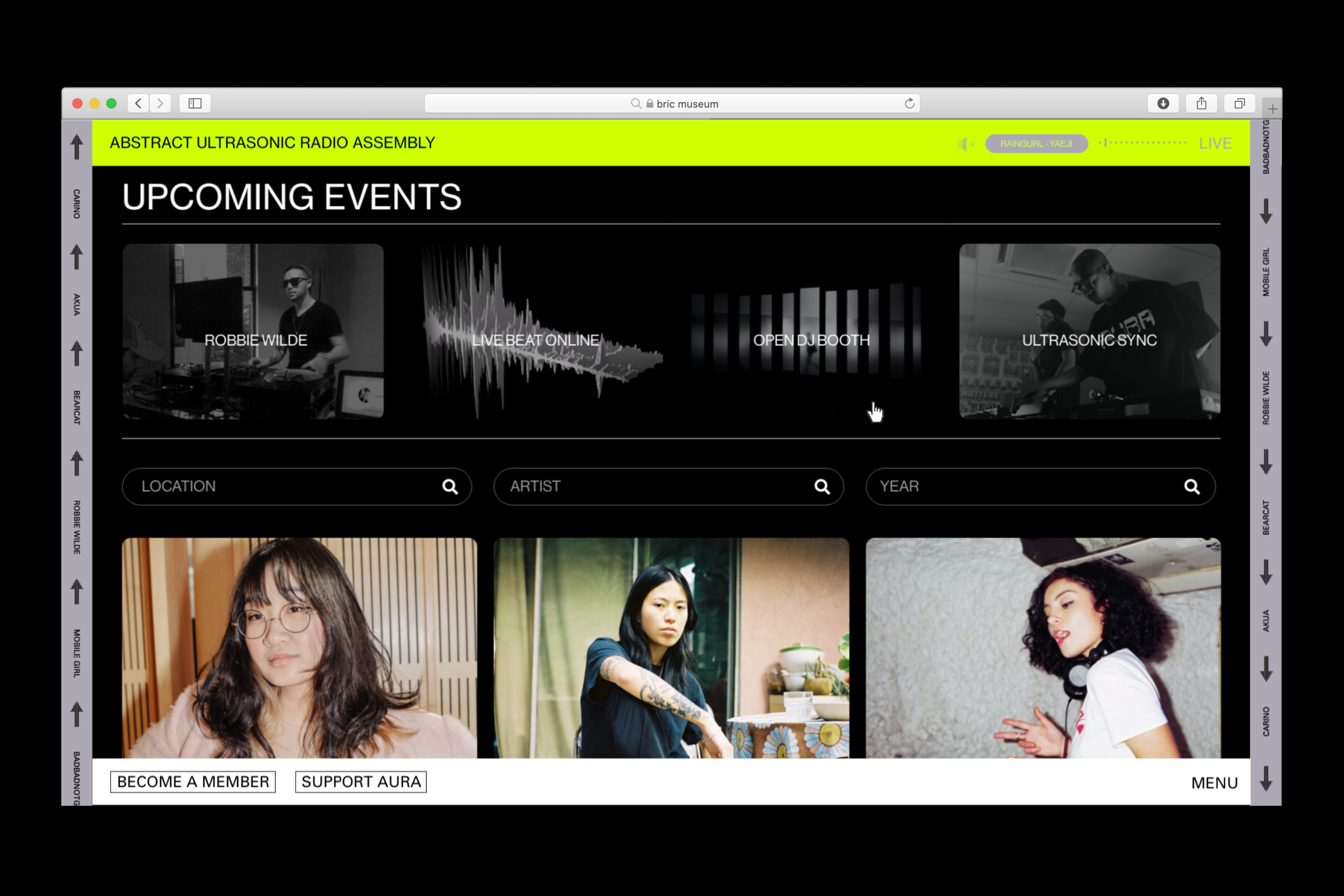1344x896 pixels.
Task: Click the SUPPORT AURA button
Action: coord(361,782)
